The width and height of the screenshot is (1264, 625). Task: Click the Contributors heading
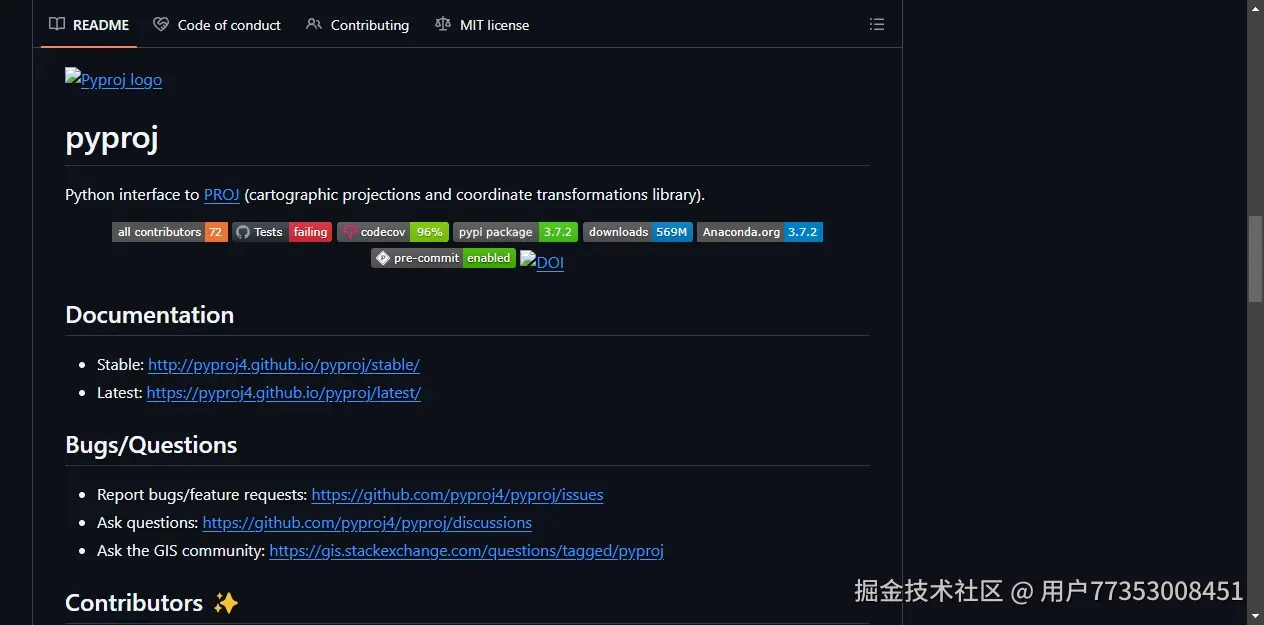click(152, 603)
